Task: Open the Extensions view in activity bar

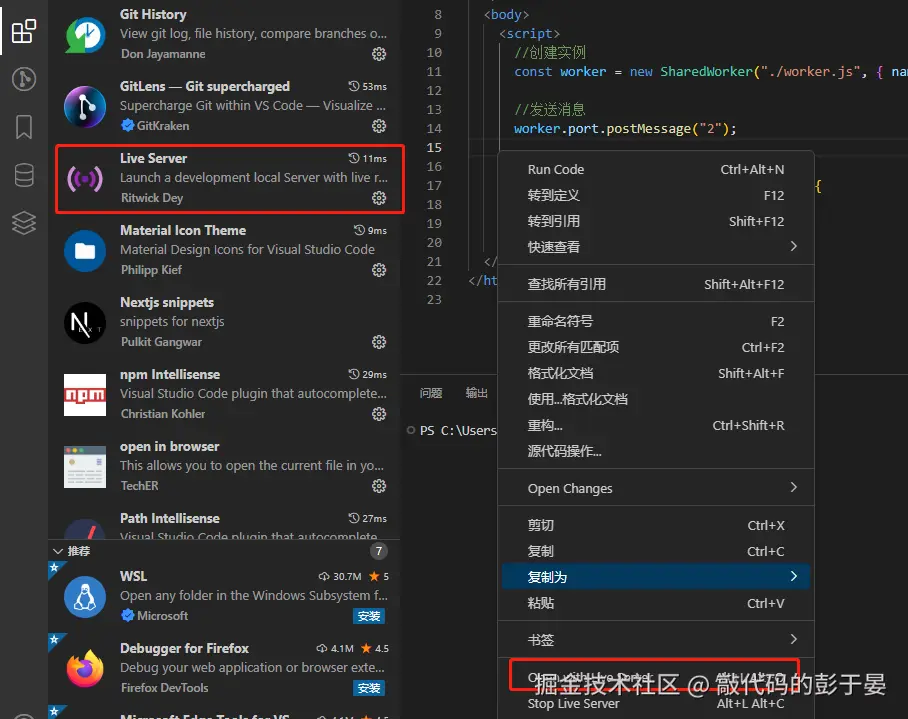Action: click(x=24, y=31)
